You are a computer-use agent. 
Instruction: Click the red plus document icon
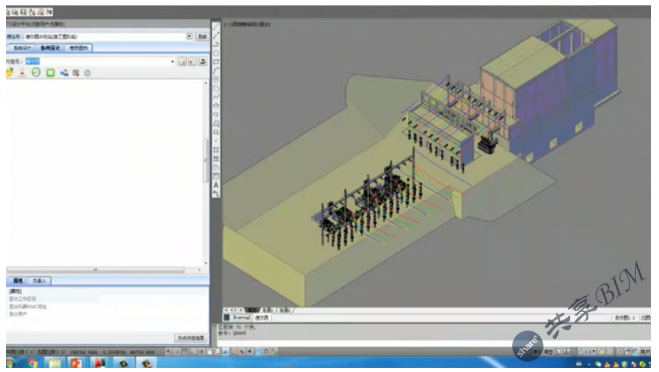pyautogui.click(x=22, y=73)
